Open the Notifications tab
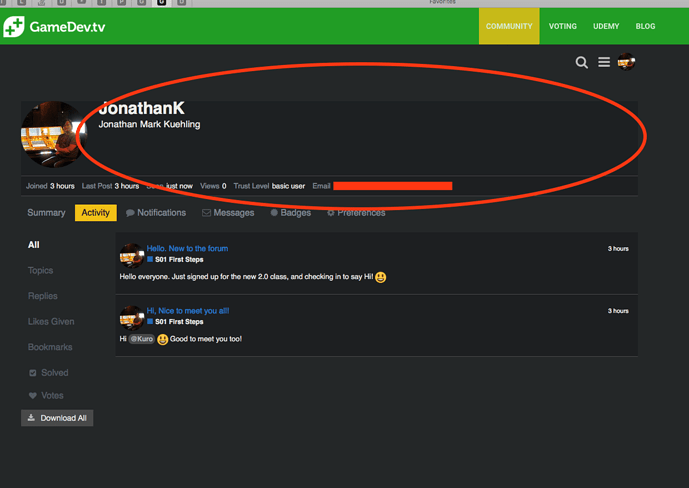The width and height of the screenshot is (689, 488). (156, 213)
